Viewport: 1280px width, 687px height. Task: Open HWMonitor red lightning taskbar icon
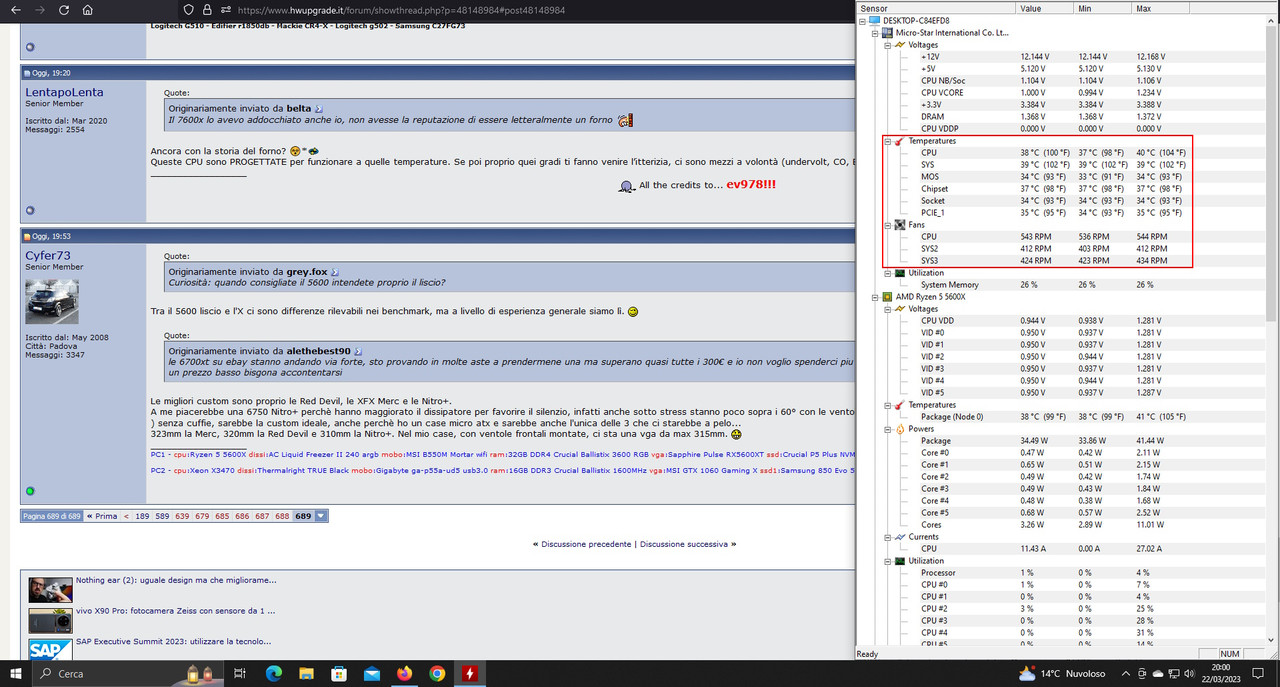point(469,673)
